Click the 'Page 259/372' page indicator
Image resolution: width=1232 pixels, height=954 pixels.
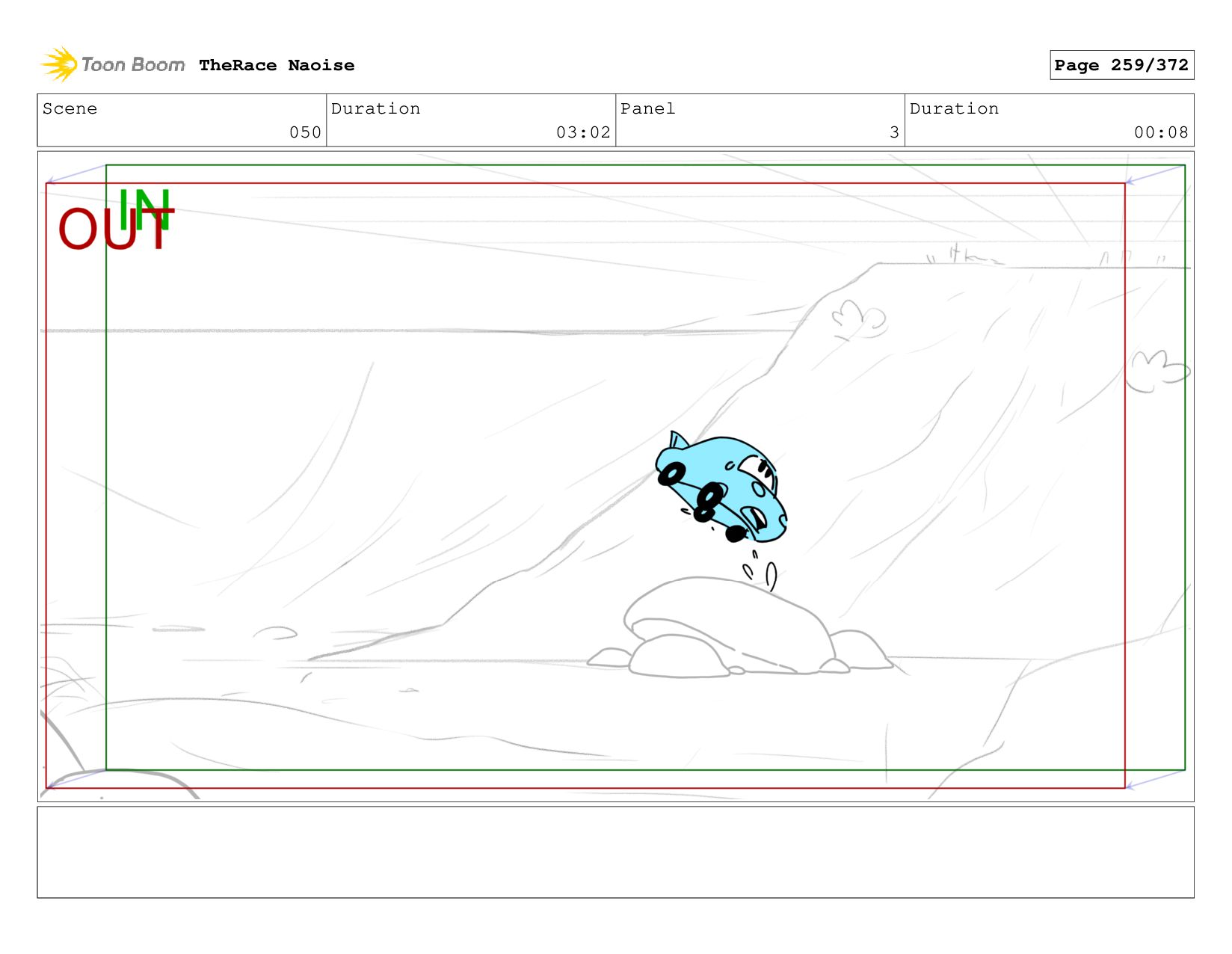[1121, 65]
